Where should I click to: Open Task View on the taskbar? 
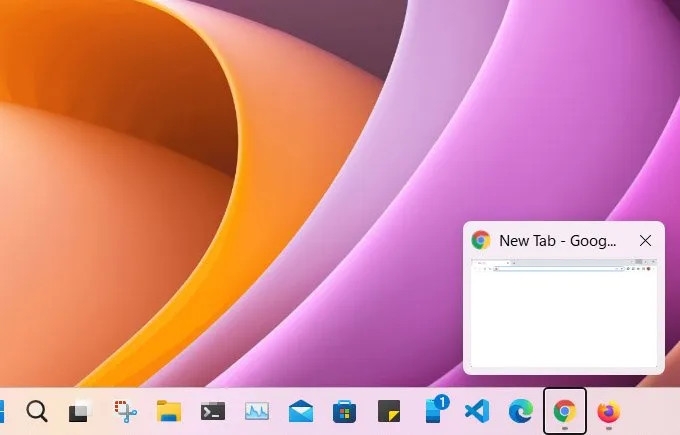click(80, 410)
